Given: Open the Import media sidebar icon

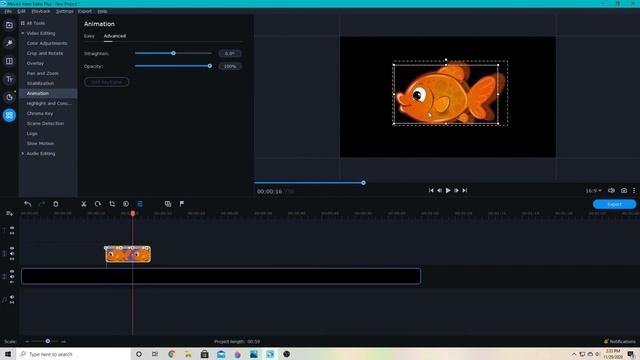Looking at the screenshot, I should (x=9, y=25).
